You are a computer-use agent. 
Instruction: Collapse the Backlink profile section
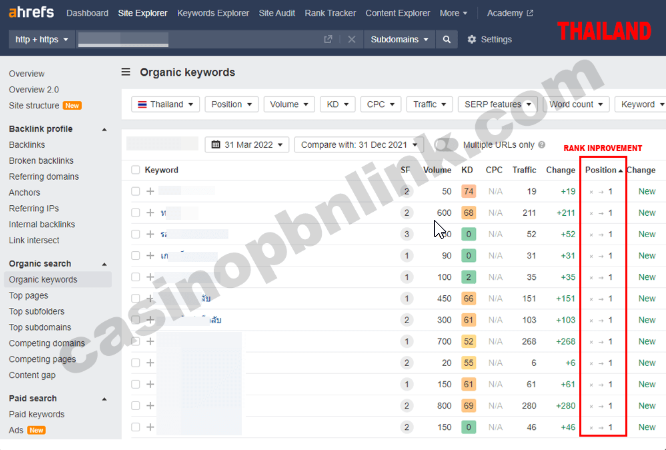[x=104, y=129]
